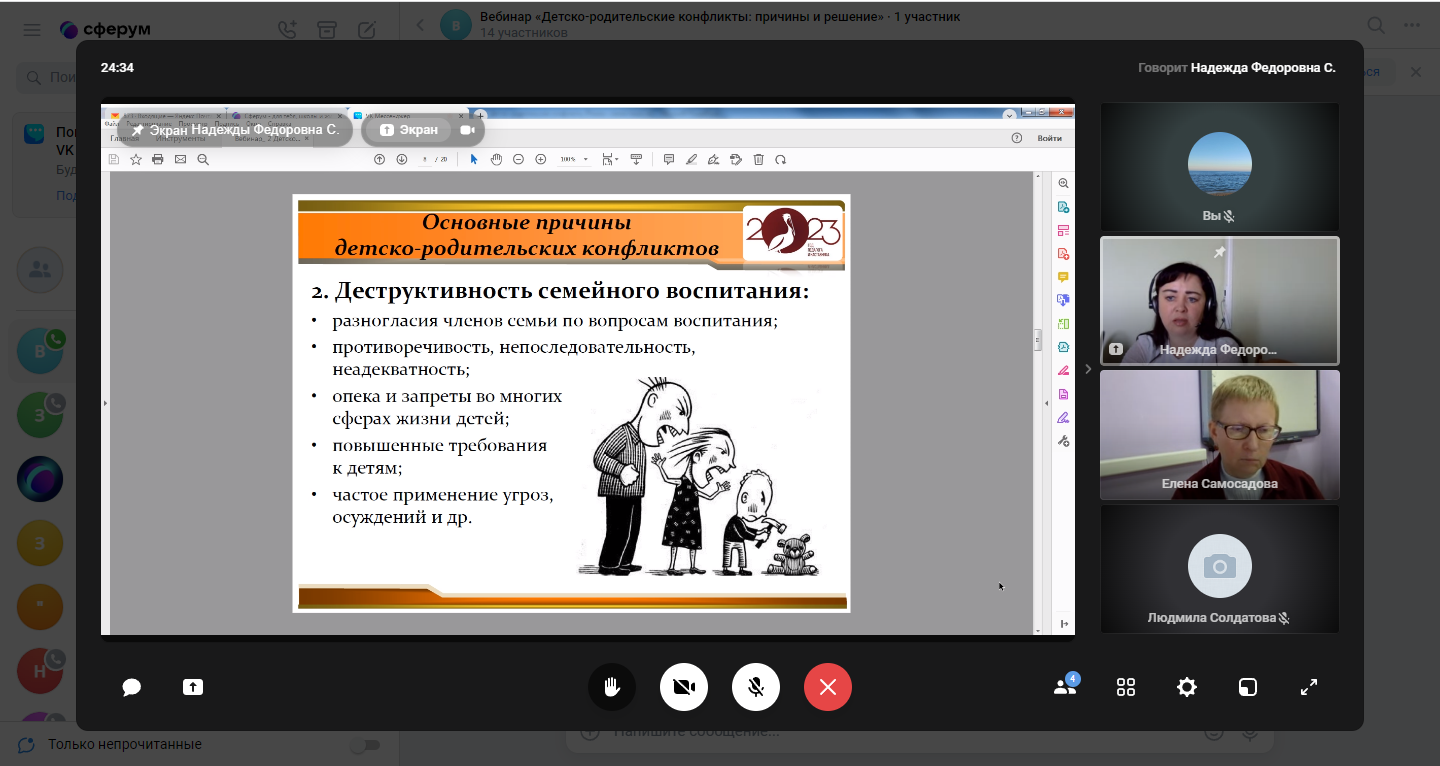Open the participants list
Image resolution: width=1440 pixels, height=766 pixels.
point(1065,687)
